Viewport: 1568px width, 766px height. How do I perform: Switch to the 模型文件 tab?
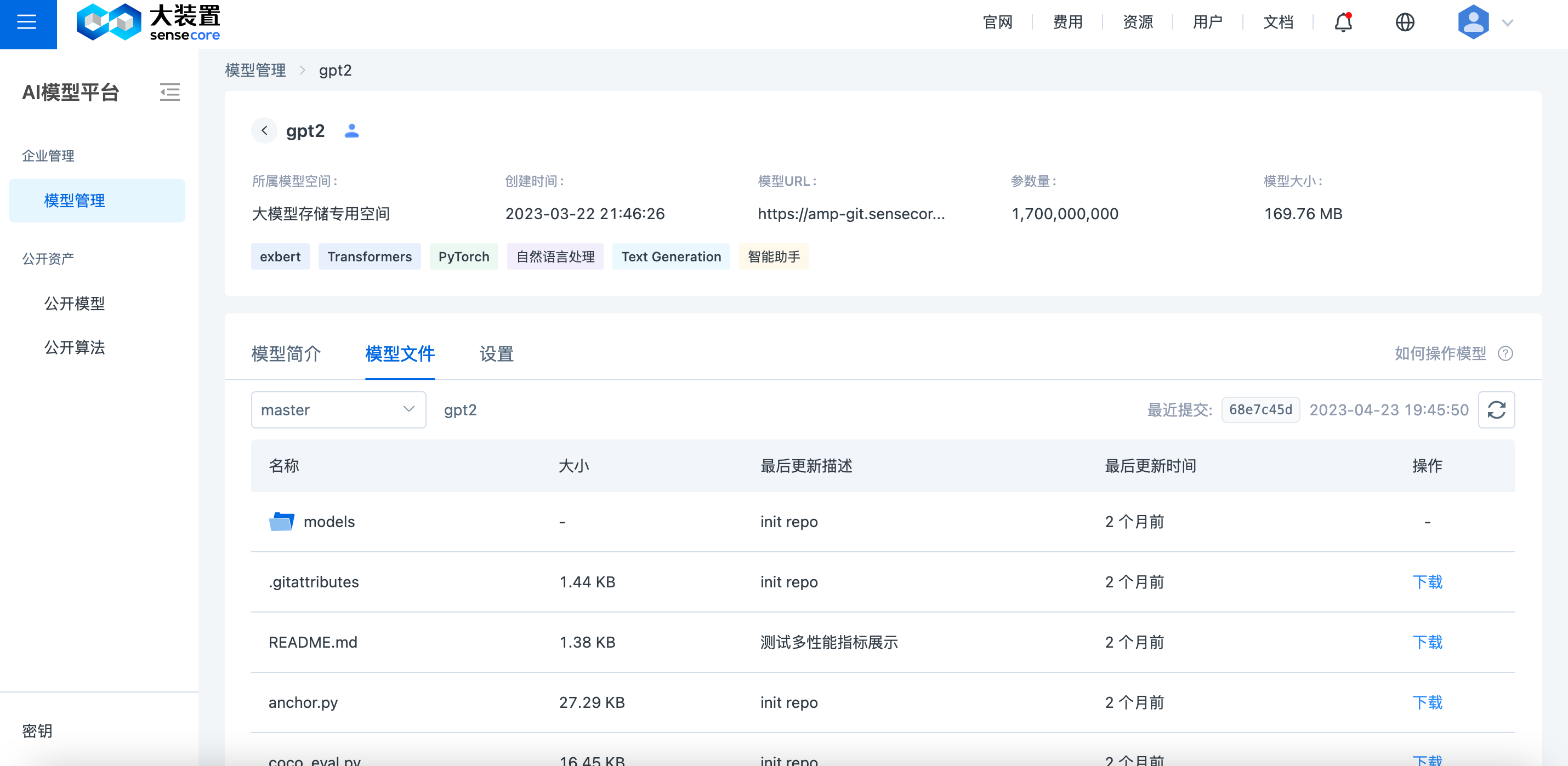(400, 353)
